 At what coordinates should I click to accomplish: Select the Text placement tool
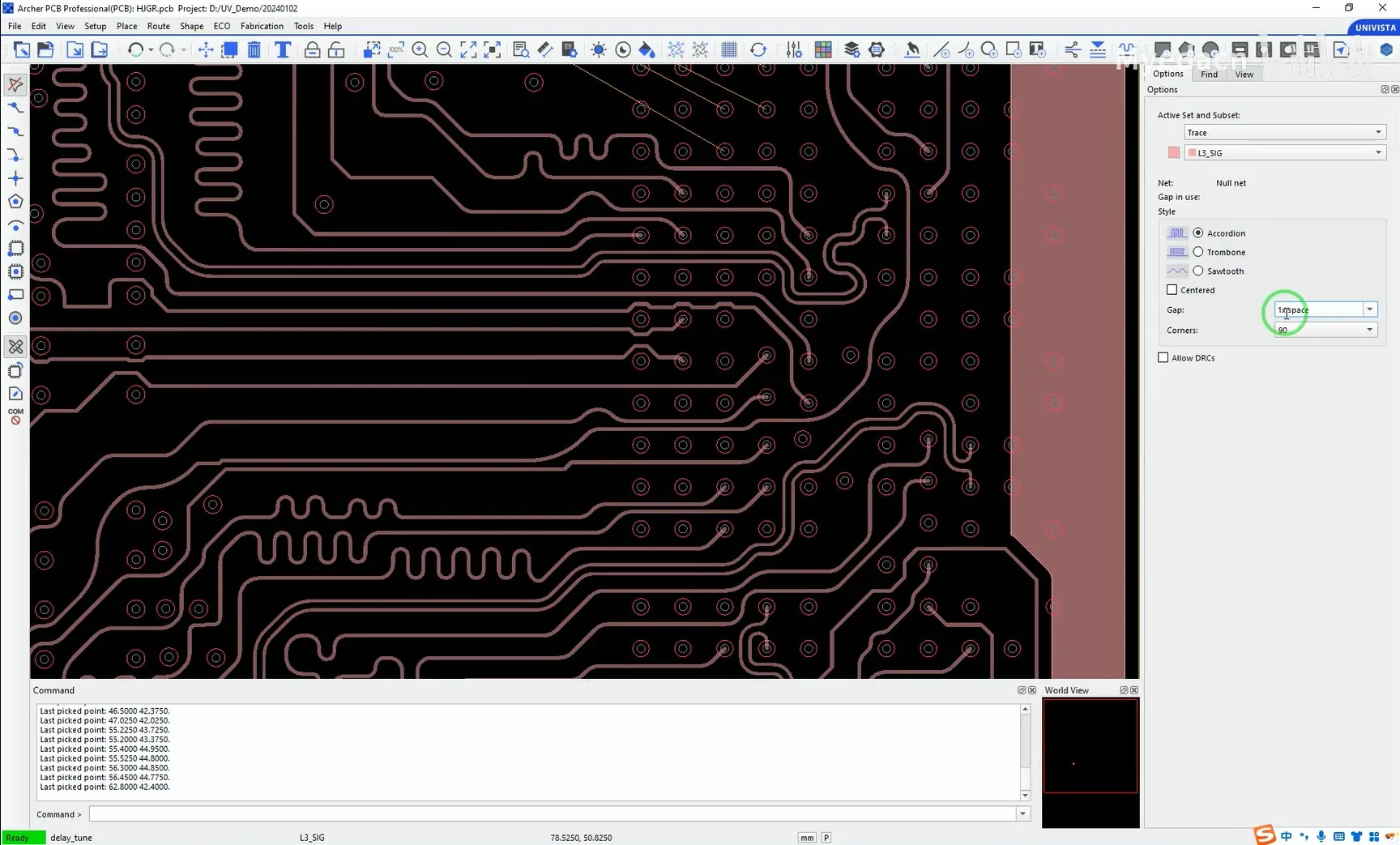tap(282, 49)
